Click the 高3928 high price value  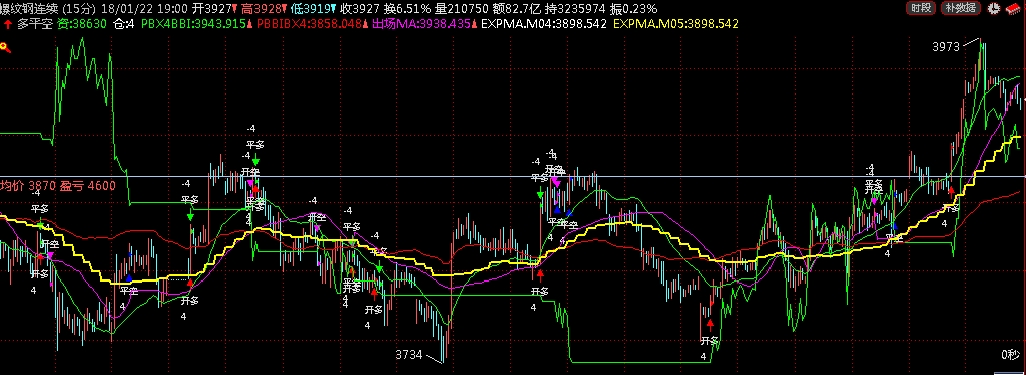262,9
